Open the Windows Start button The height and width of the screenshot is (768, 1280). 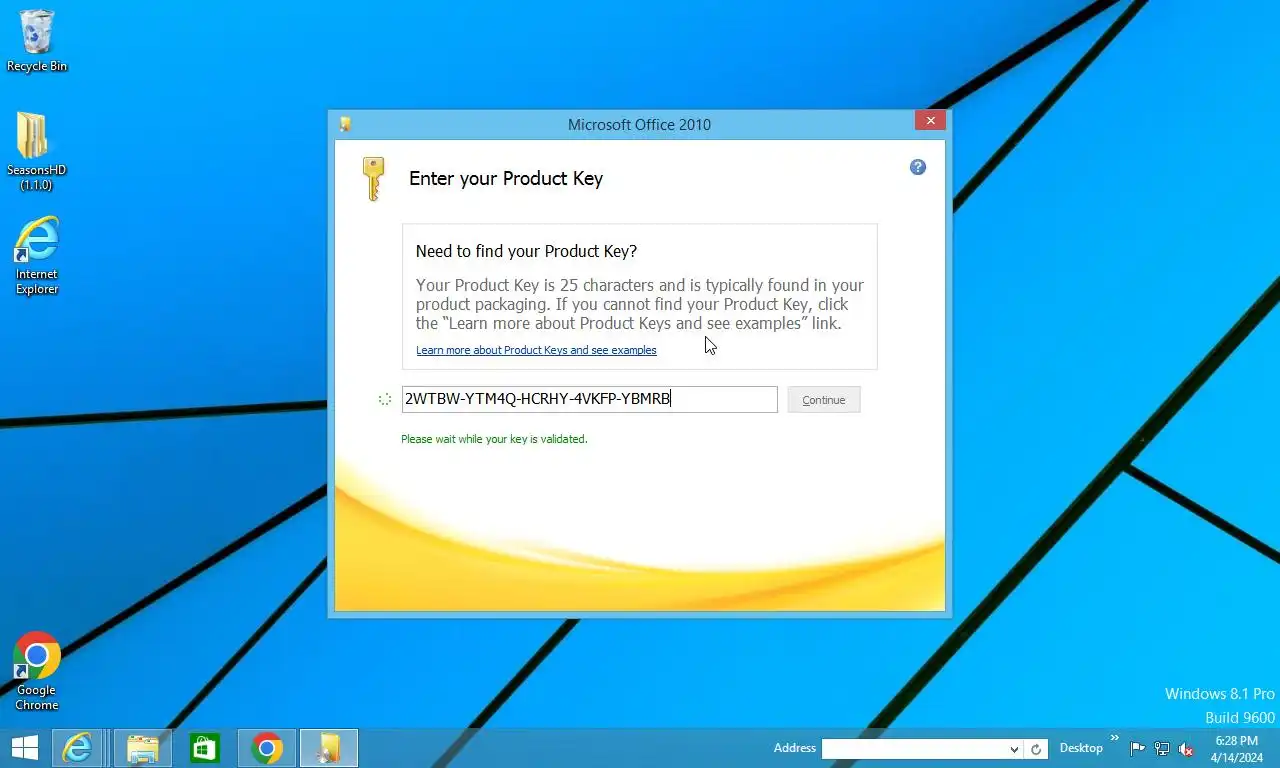24,748
